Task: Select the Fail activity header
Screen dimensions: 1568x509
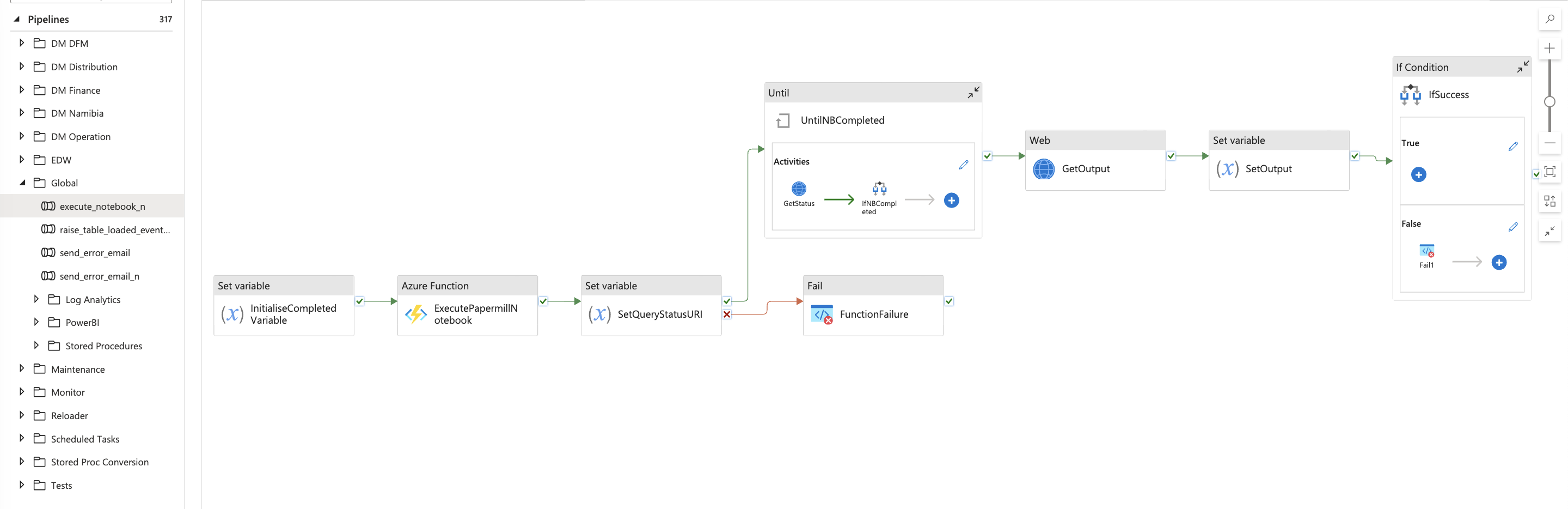Action: coord(873,286)
